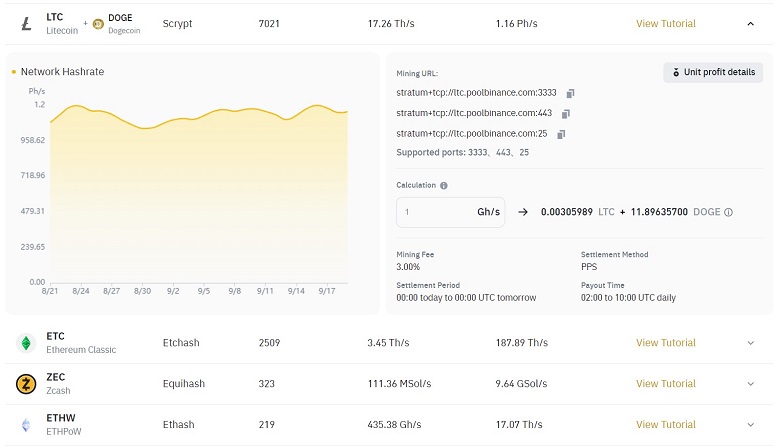Viewport: 775px width, 447px height.
Task: Click the Ethereum Classic name text
Action: pos(81,350)
